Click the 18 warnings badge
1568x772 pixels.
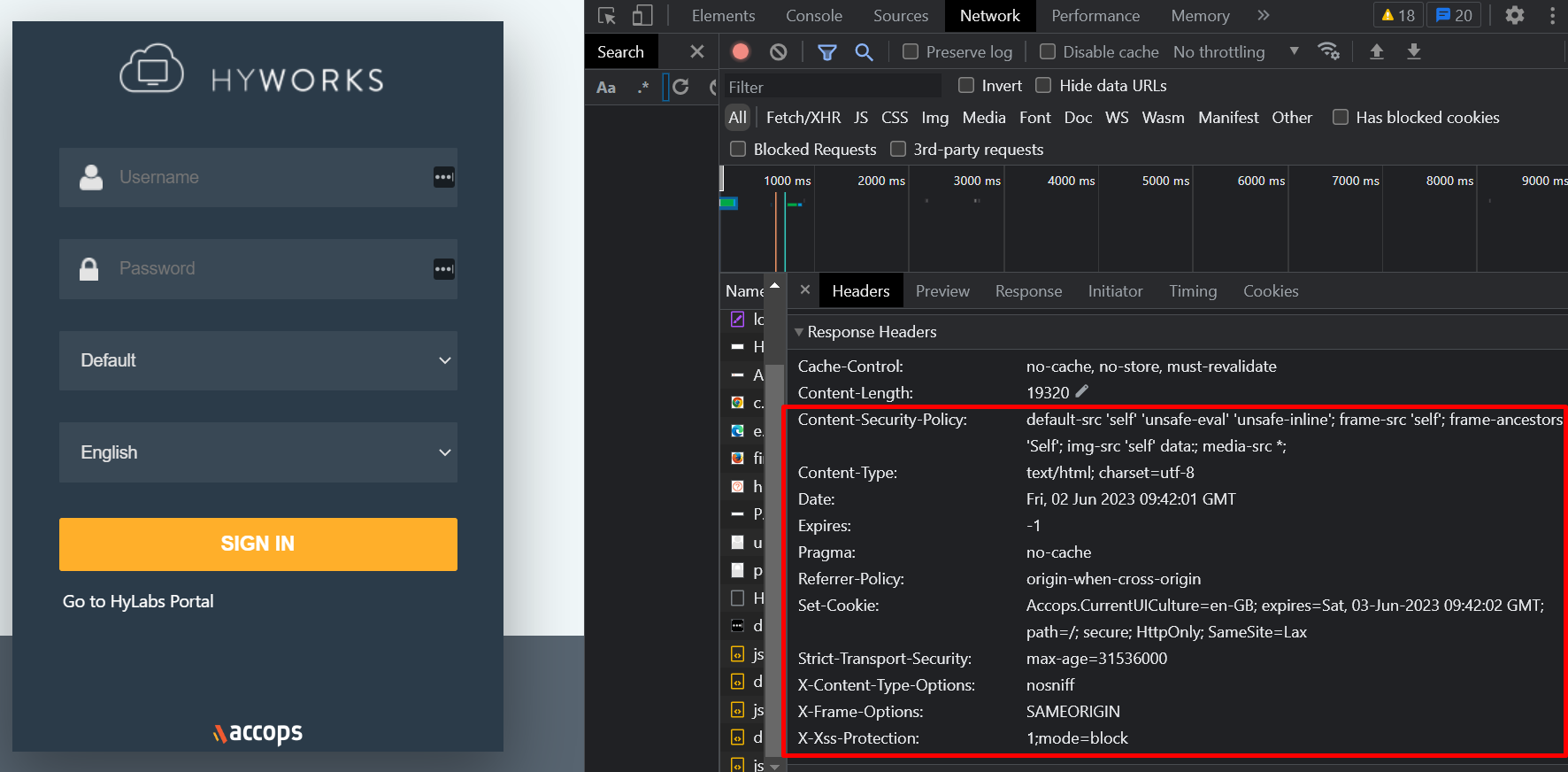[1398, 15]
